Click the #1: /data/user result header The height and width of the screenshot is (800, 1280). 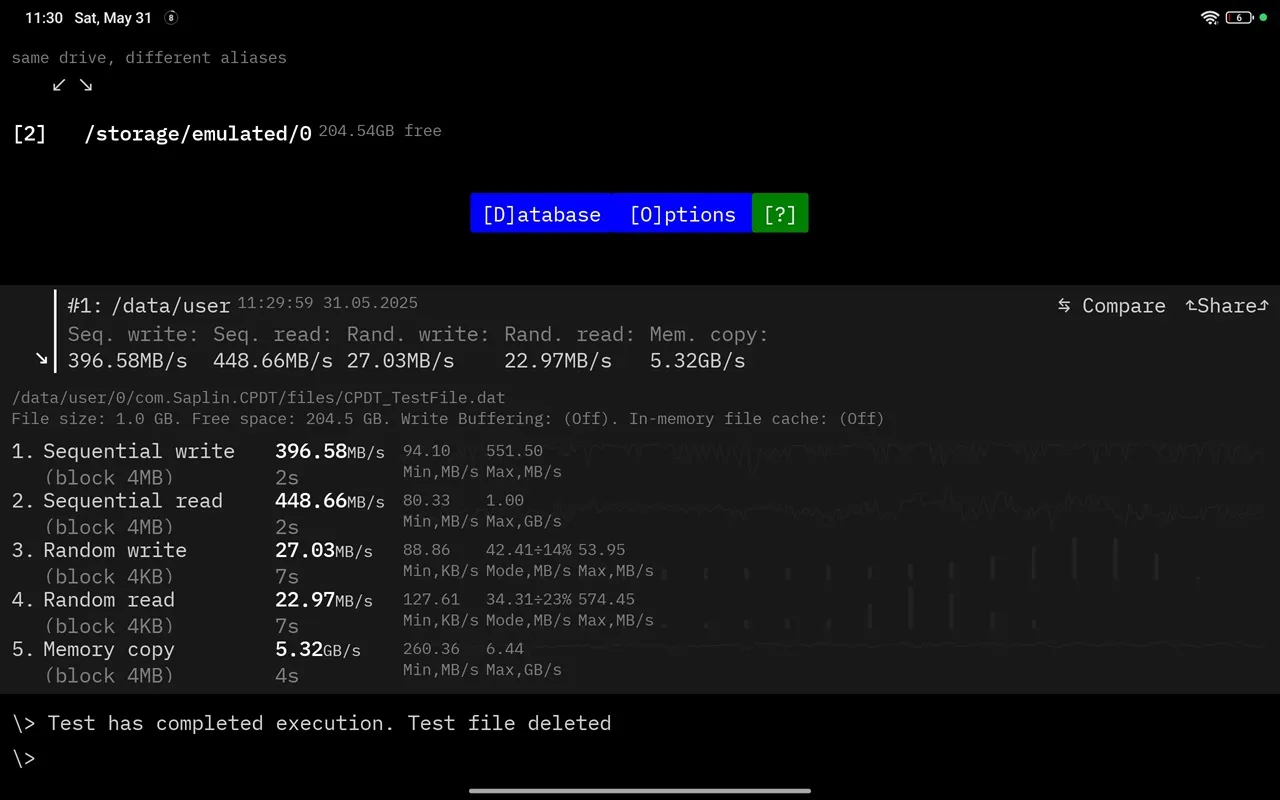(149, 305)
